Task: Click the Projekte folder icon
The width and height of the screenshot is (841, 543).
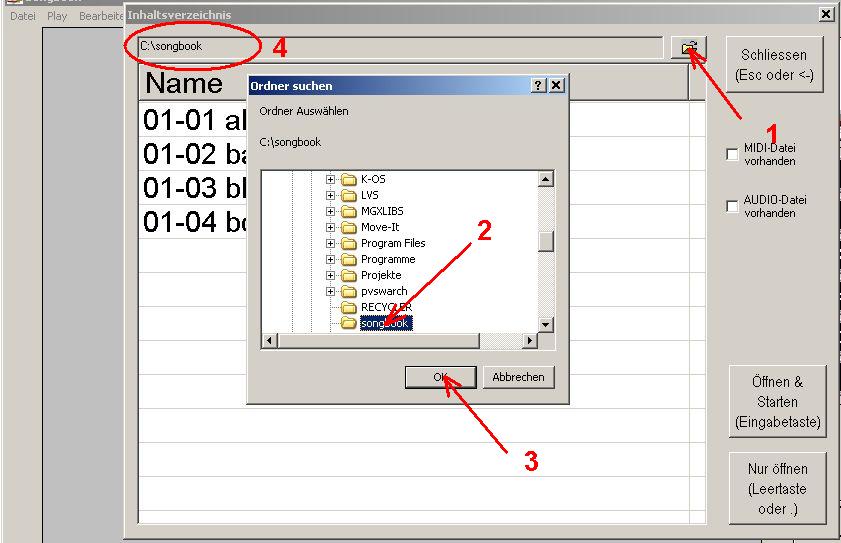Action: click(x=349, y=276)
